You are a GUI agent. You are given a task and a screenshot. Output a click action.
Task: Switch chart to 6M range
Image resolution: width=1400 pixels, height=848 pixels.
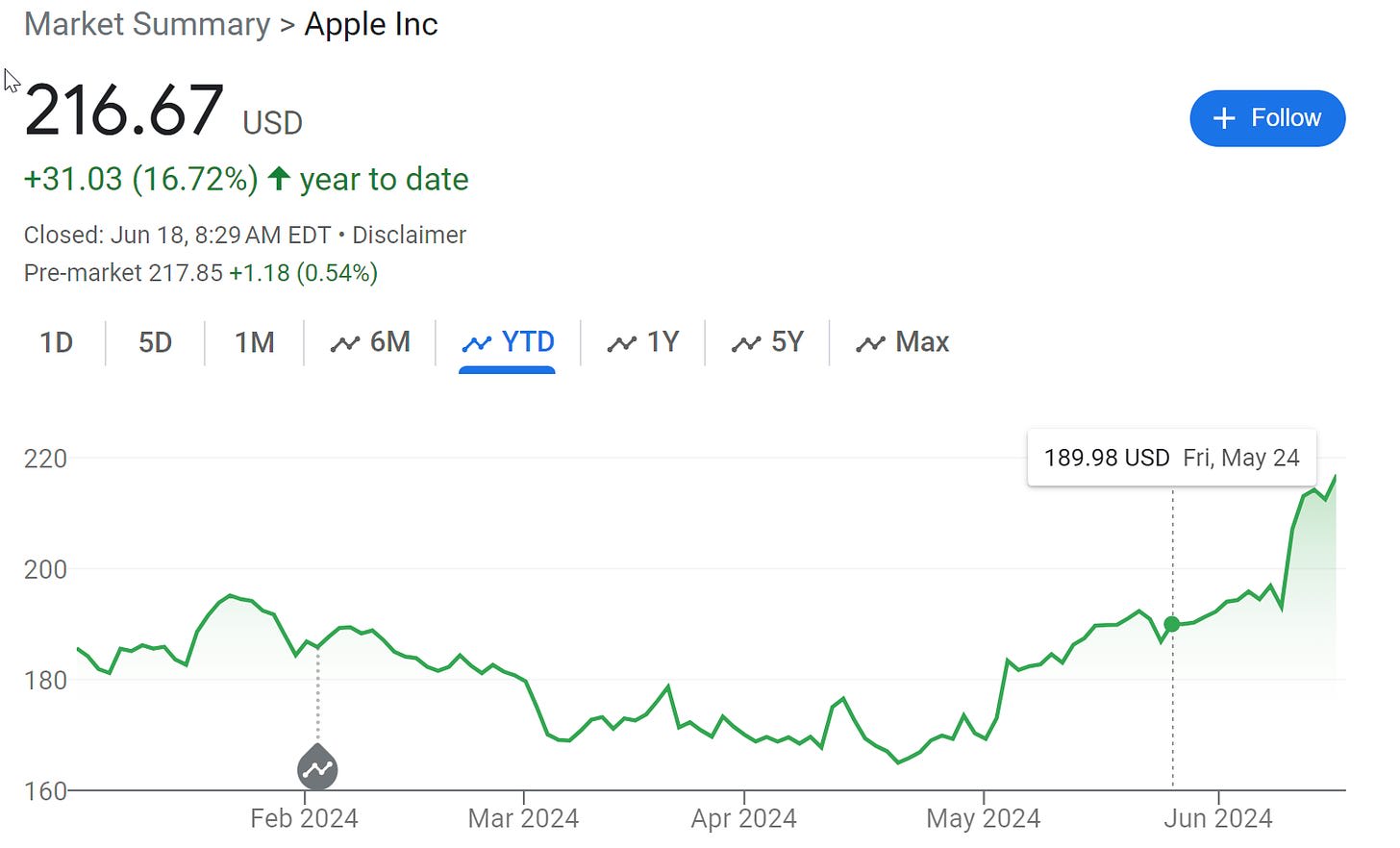[370, 342]
